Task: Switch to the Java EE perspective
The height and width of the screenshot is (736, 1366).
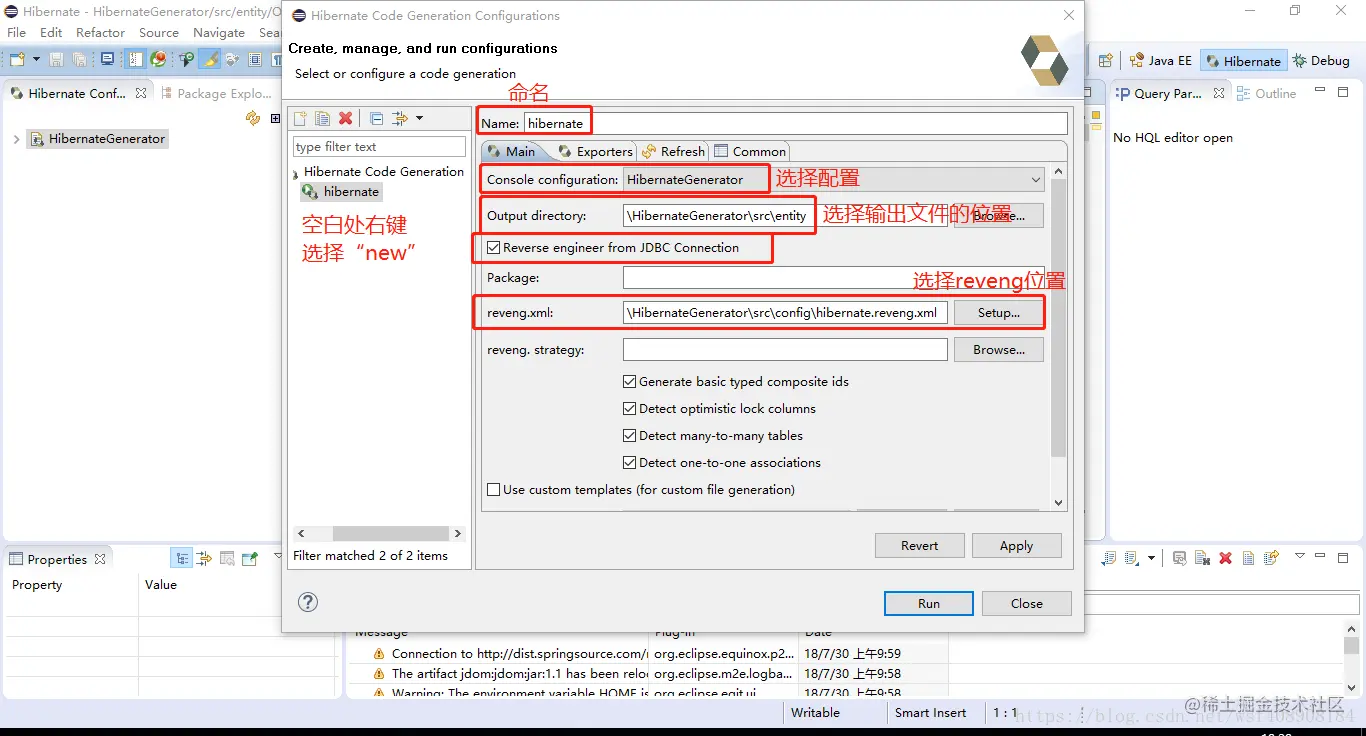Action: pos(1160,61)
